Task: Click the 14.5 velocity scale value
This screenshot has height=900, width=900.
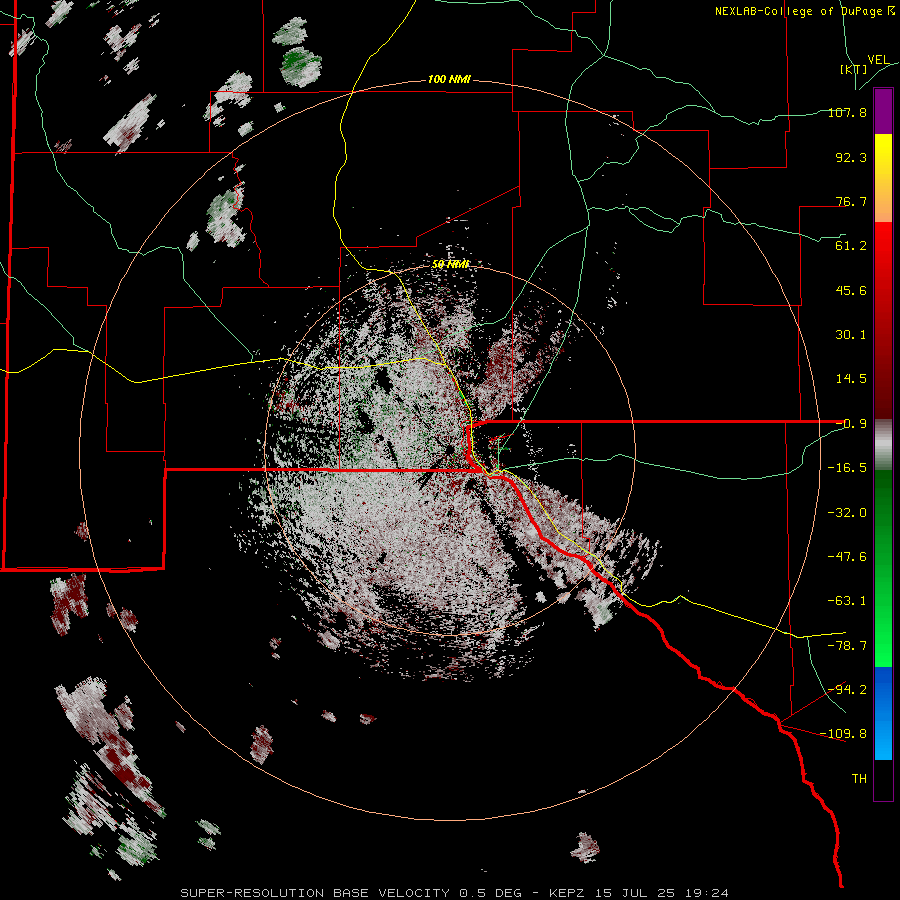Action: 851,379
